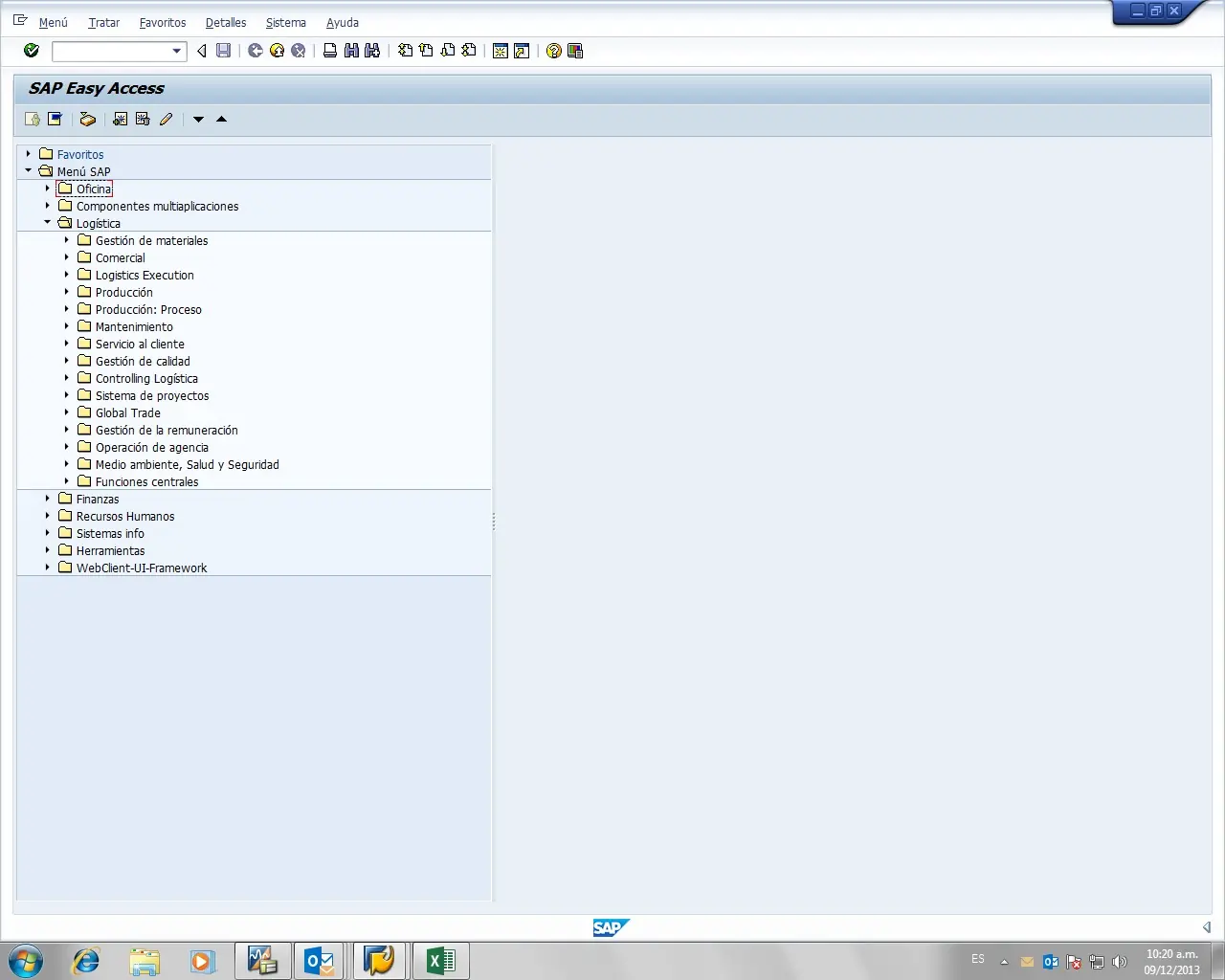Click the Print icon
The image size is (1225, 980).
[330, 51]
